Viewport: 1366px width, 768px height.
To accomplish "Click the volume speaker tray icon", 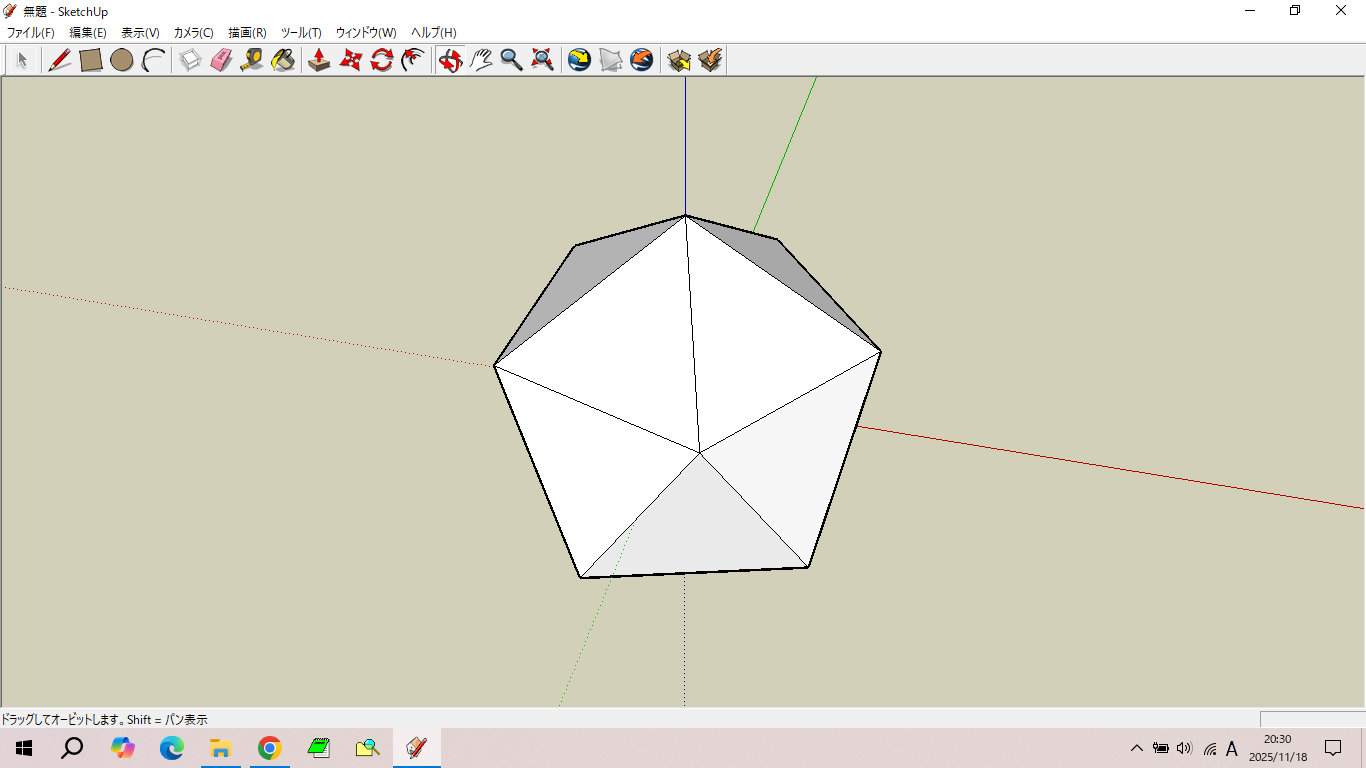I will tap(1185, 748).
